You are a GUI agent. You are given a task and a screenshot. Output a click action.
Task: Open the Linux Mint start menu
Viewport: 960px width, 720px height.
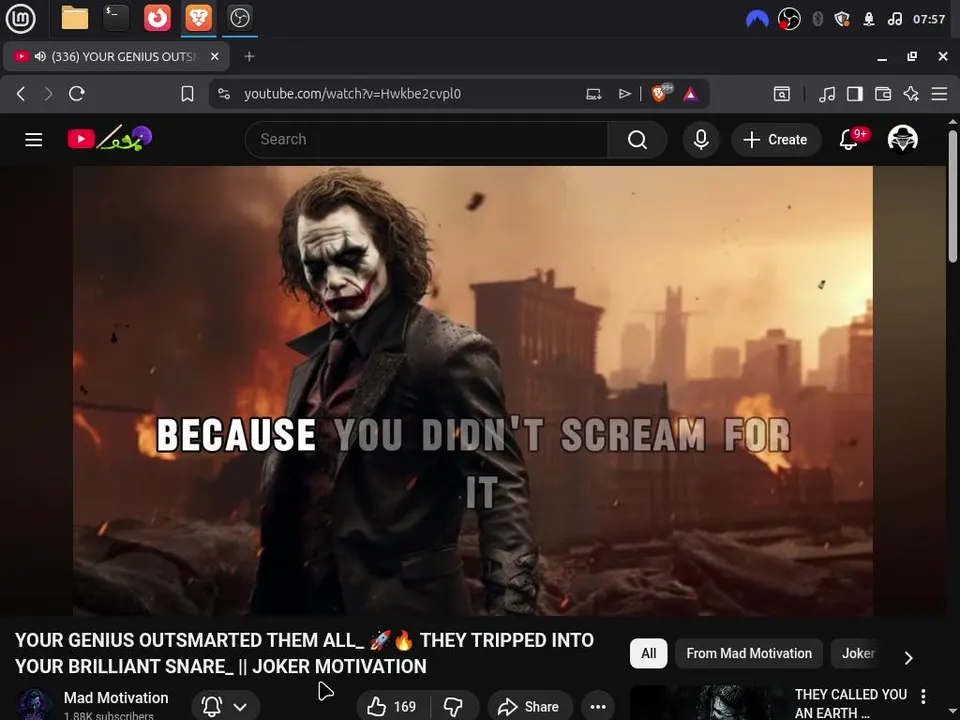20,18
